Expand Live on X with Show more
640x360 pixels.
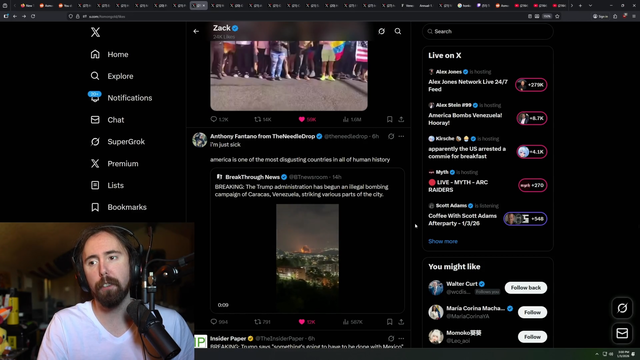[443, 241]
